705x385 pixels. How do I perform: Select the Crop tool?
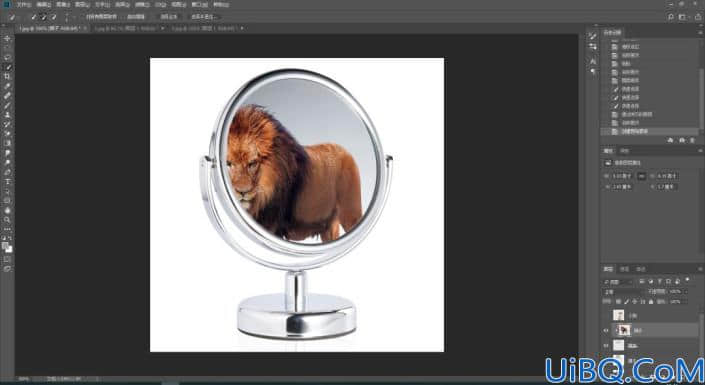pos(7,76)
